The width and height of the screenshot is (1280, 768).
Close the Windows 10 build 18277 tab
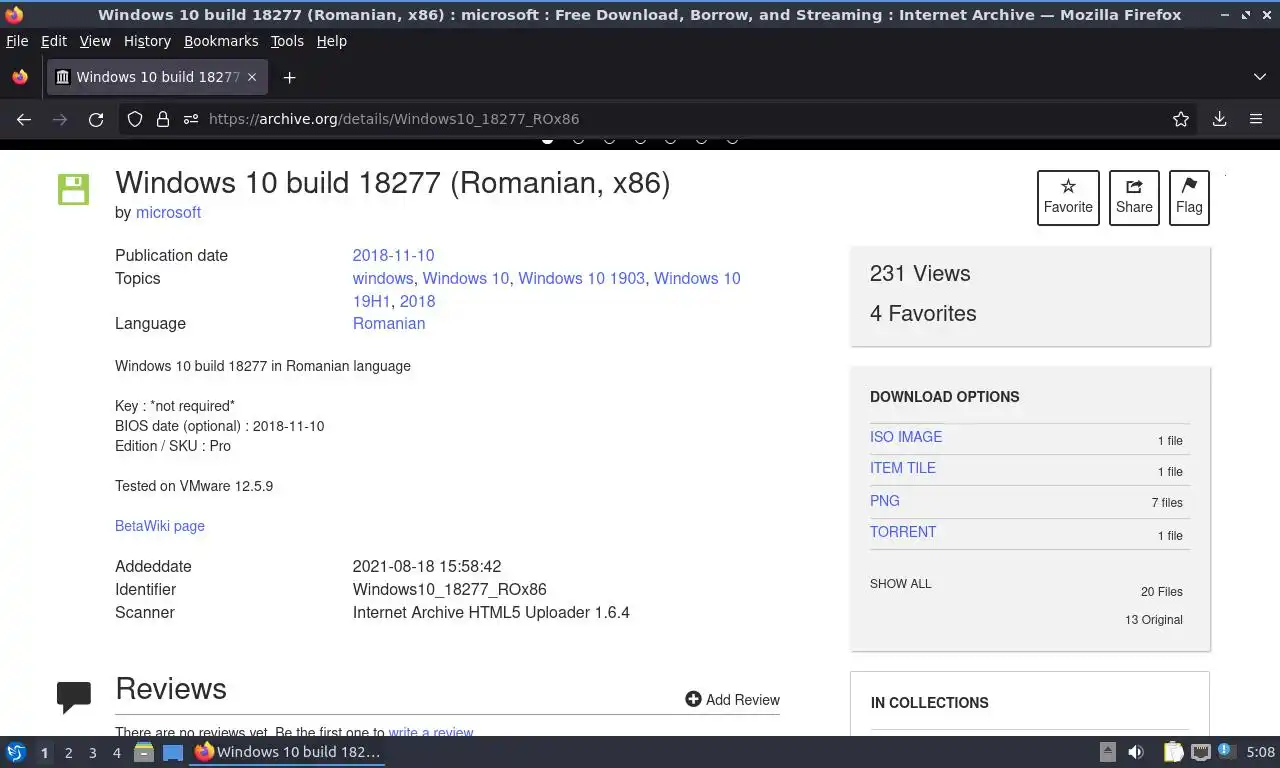pos(252,77)
